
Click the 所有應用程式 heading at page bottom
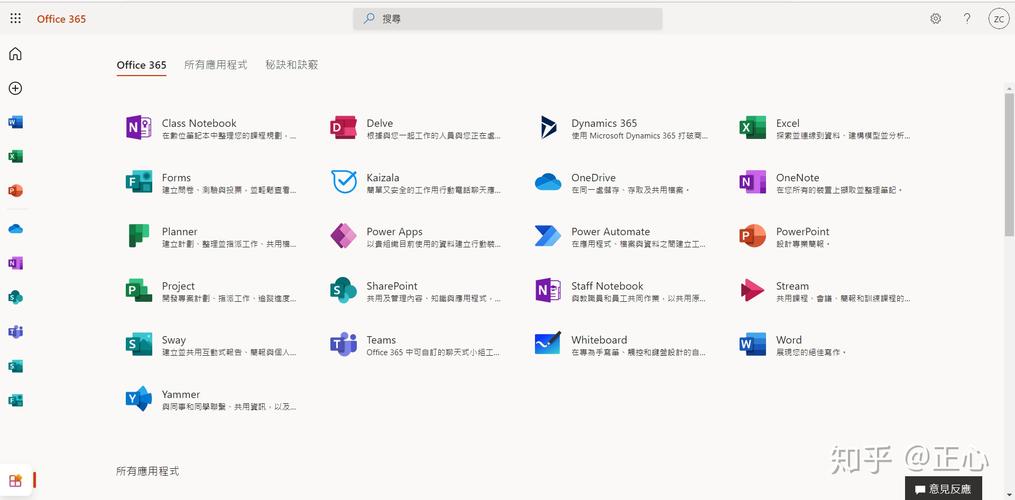point(148,471)
